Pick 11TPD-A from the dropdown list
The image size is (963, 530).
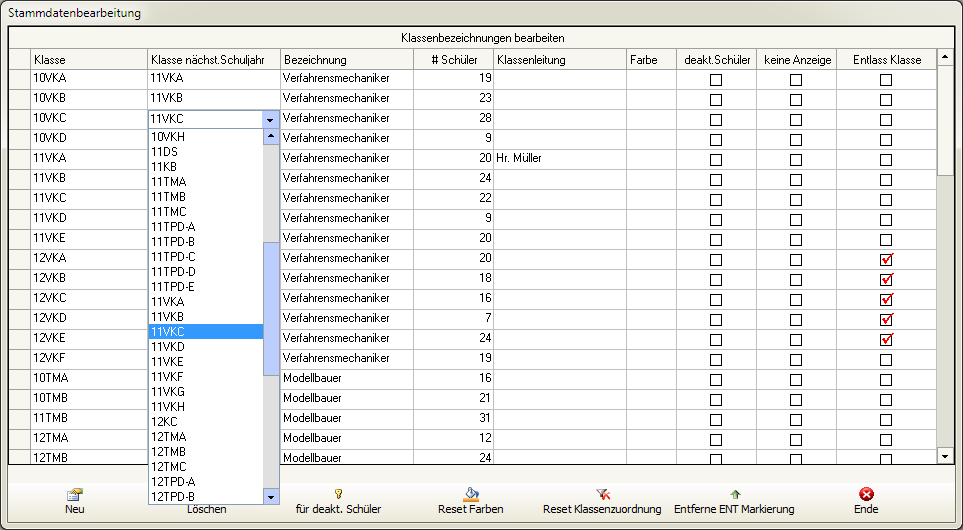pyautogui.click(x=172, y=226)
